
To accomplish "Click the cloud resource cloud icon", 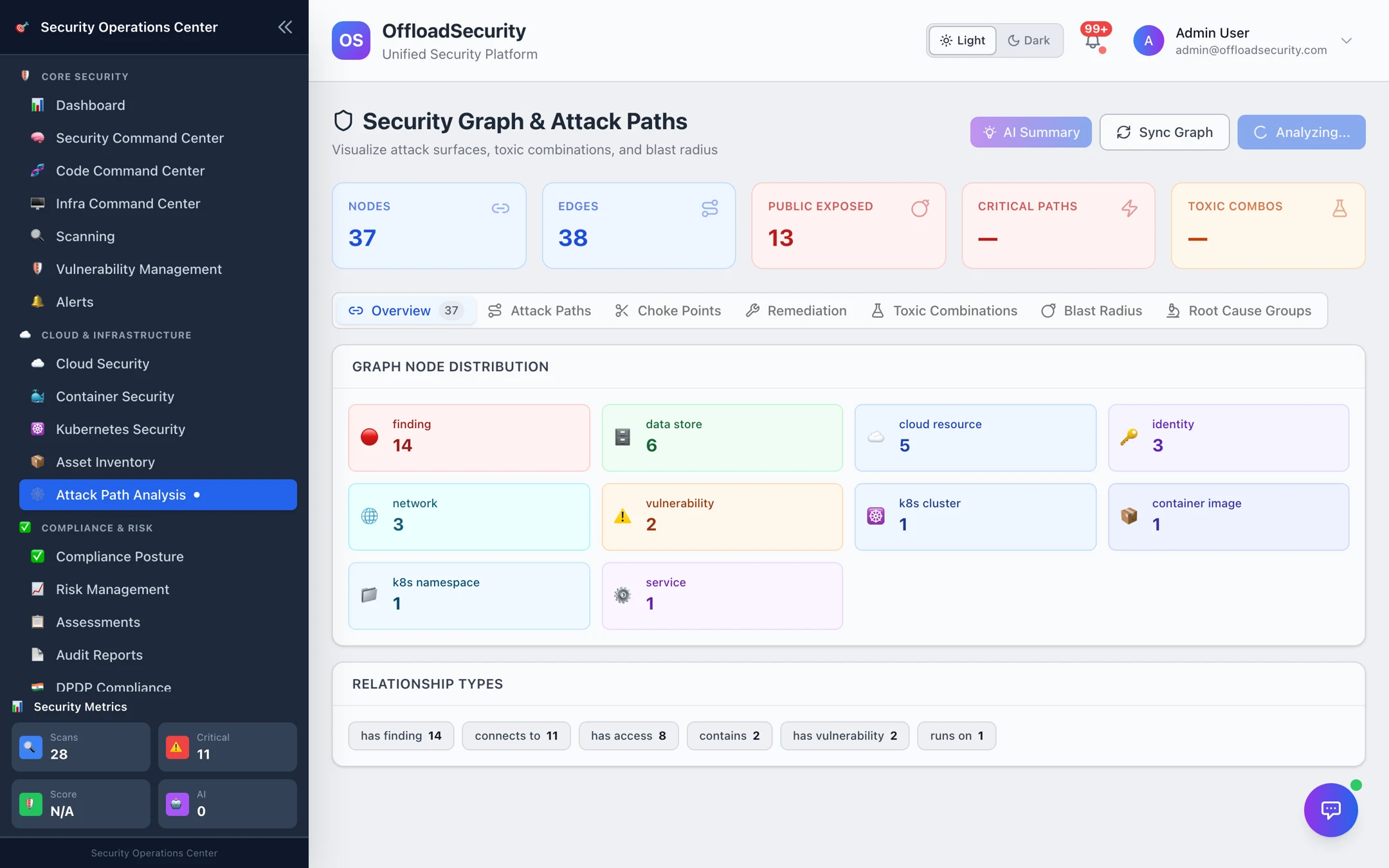I will tap(876, 437).
